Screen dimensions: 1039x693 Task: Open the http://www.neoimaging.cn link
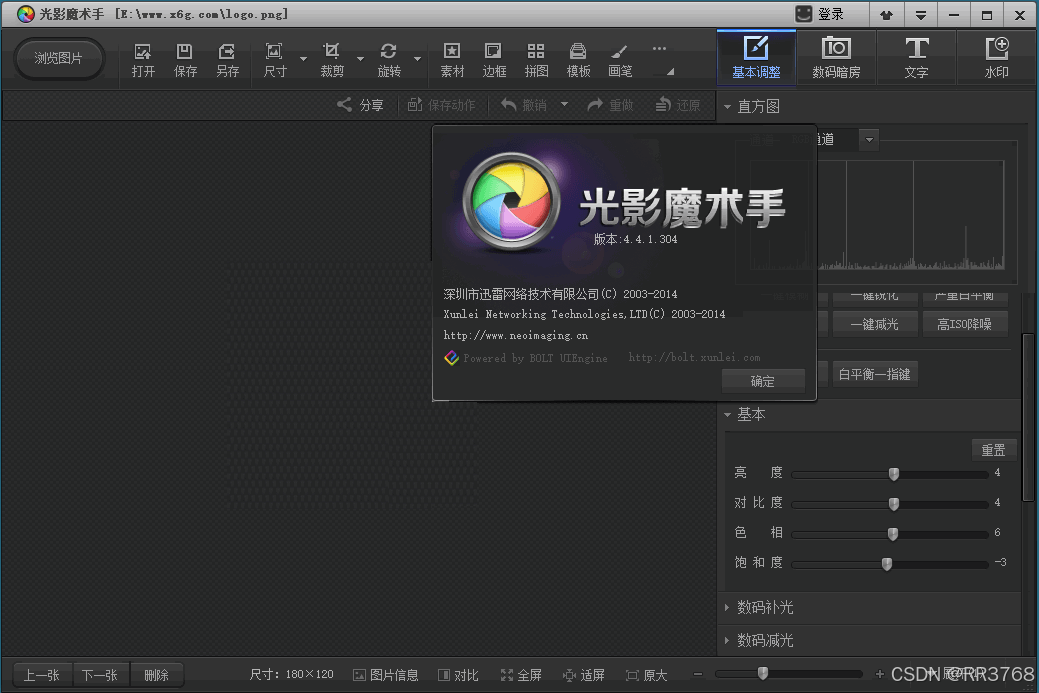coord(516,335)
